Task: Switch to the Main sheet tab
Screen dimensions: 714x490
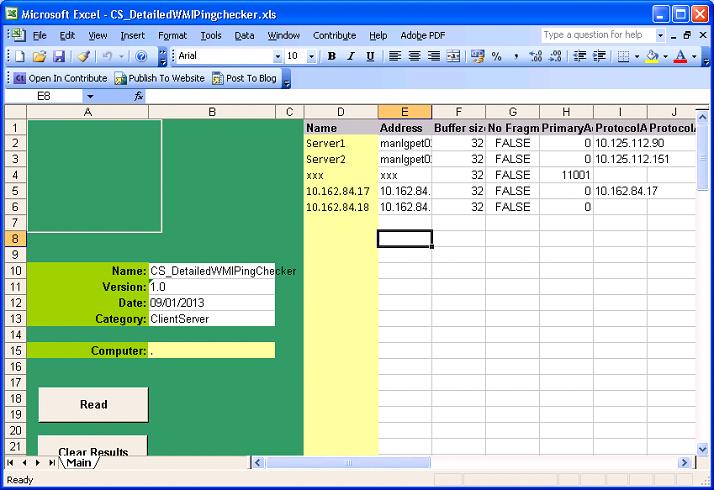Action: point(79,462)
